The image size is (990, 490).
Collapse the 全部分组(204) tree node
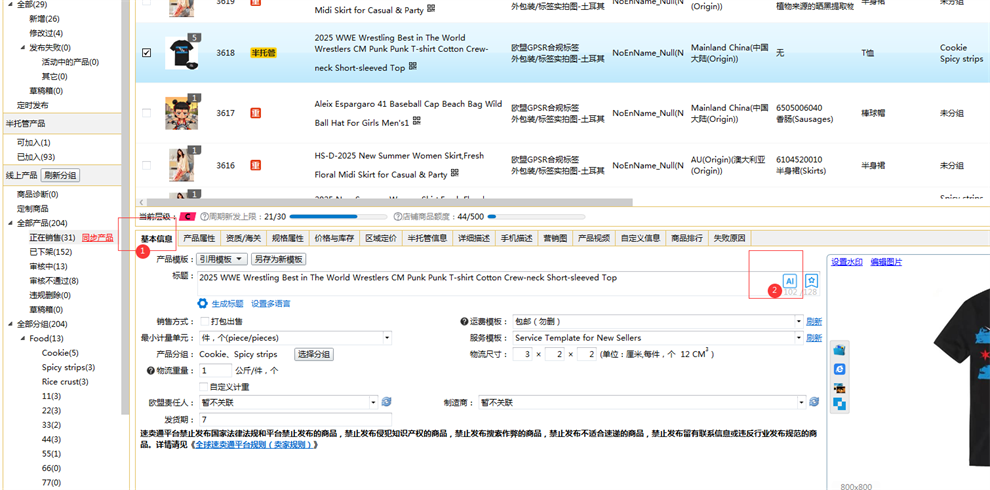11,324
